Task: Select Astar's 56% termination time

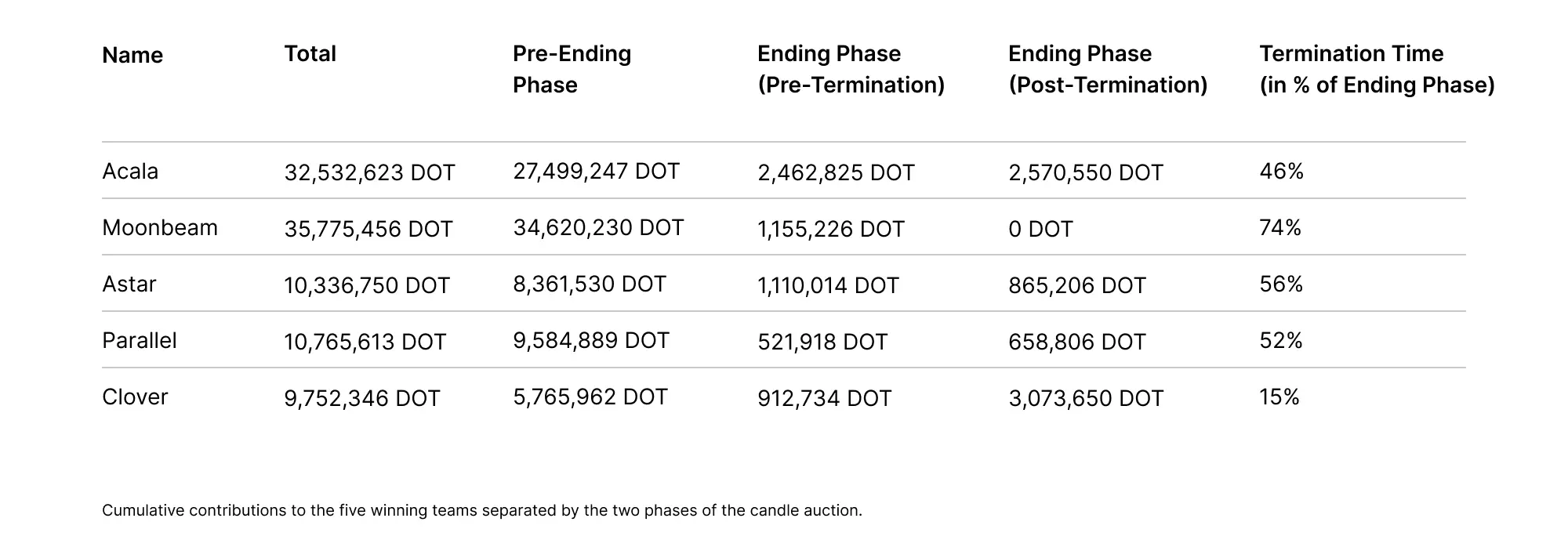Action: click(1281, 284)
